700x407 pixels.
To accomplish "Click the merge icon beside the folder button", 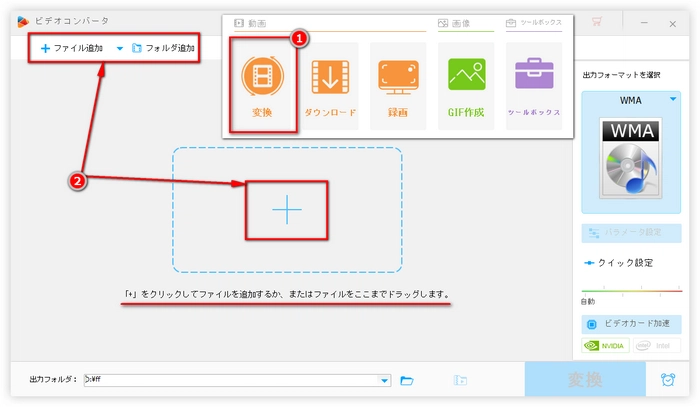I will 460,380.
